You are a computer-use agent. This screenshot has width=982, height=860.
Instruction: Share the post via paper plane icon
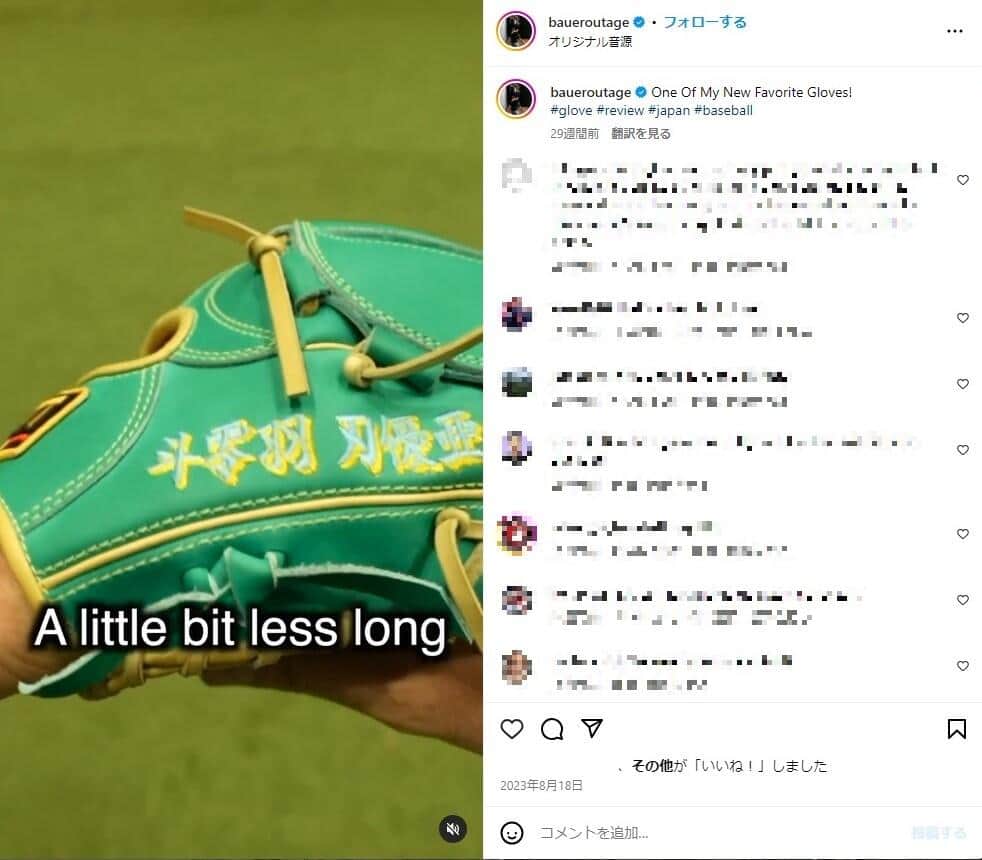[x=592, y=728]
